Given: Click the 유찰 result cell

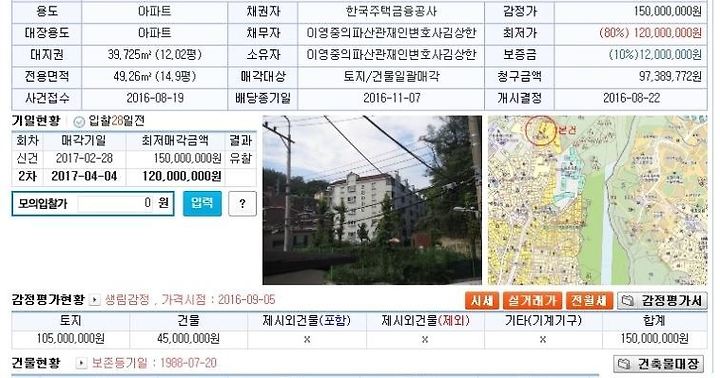Looking at the screenshot, I should pyautogui.click(x=240, y=158).
